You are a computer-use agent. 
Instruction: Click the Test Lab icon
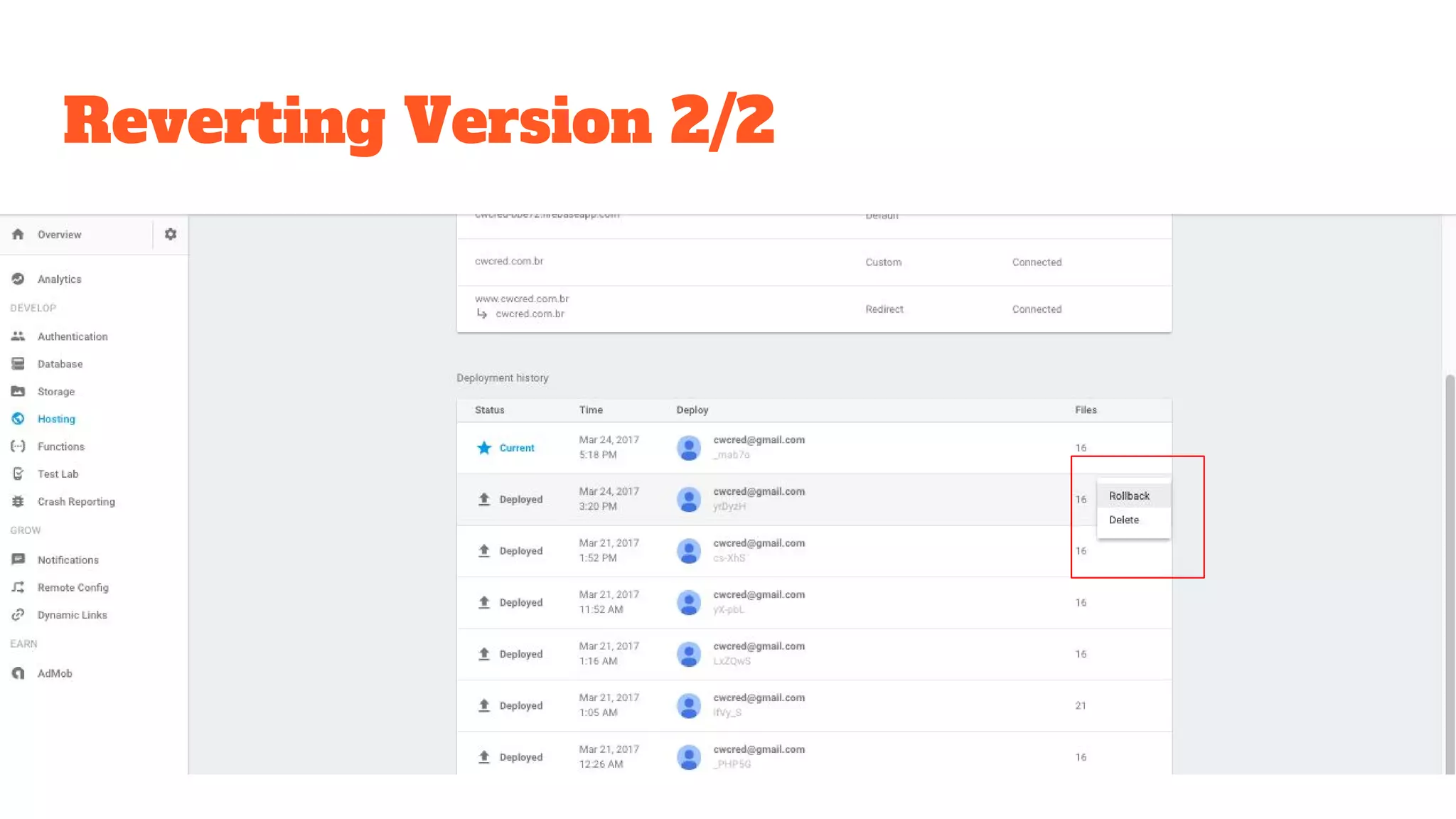coord(18,474)
